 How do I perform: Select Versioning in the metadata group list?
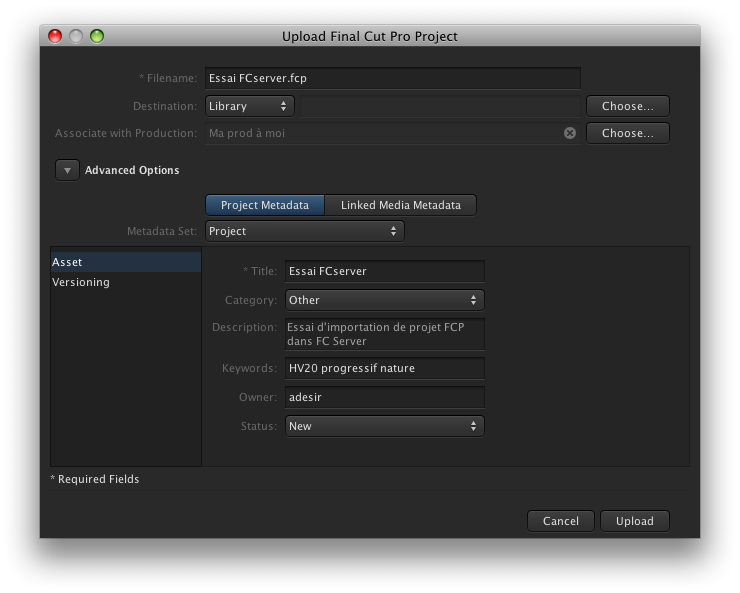[x=126, y=282]
